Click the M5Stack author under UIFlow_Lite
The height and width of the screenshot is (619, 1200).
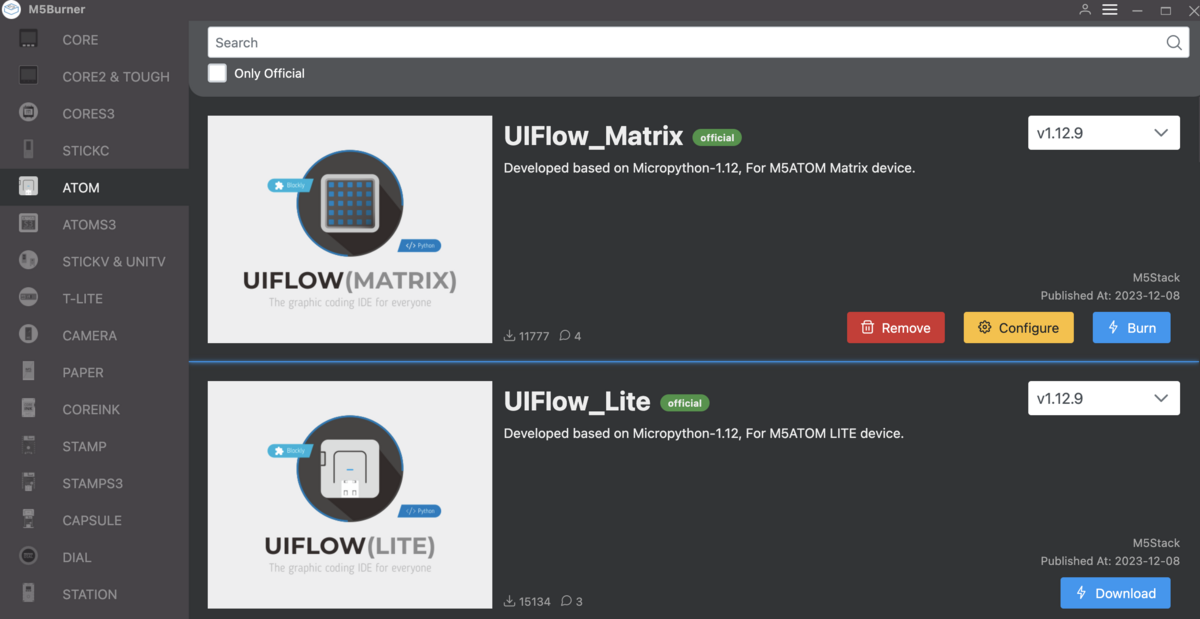(1156, 542)
